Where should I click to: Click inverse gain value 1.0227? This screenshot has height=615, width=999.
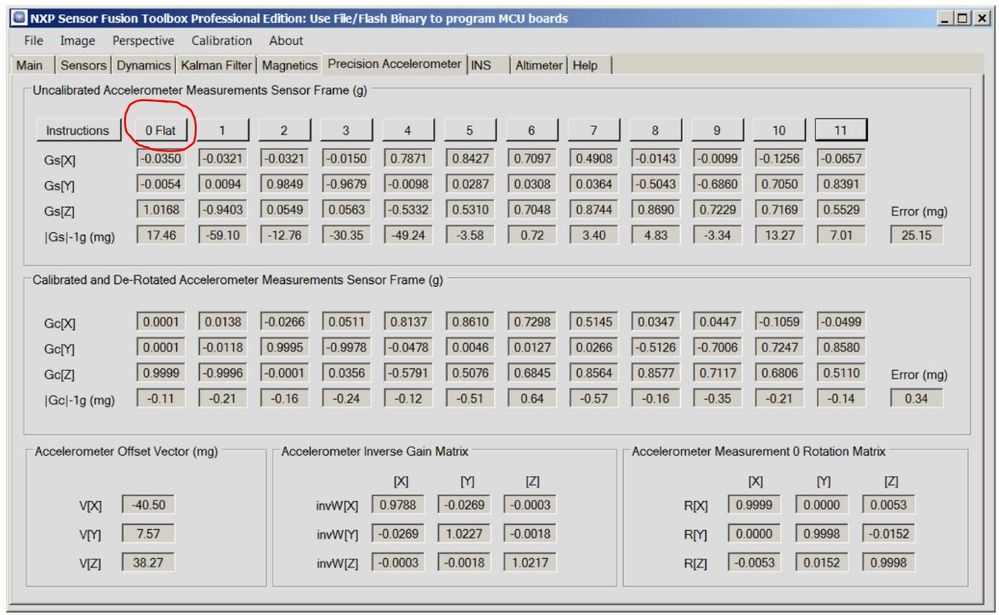(x=464, y=533)
